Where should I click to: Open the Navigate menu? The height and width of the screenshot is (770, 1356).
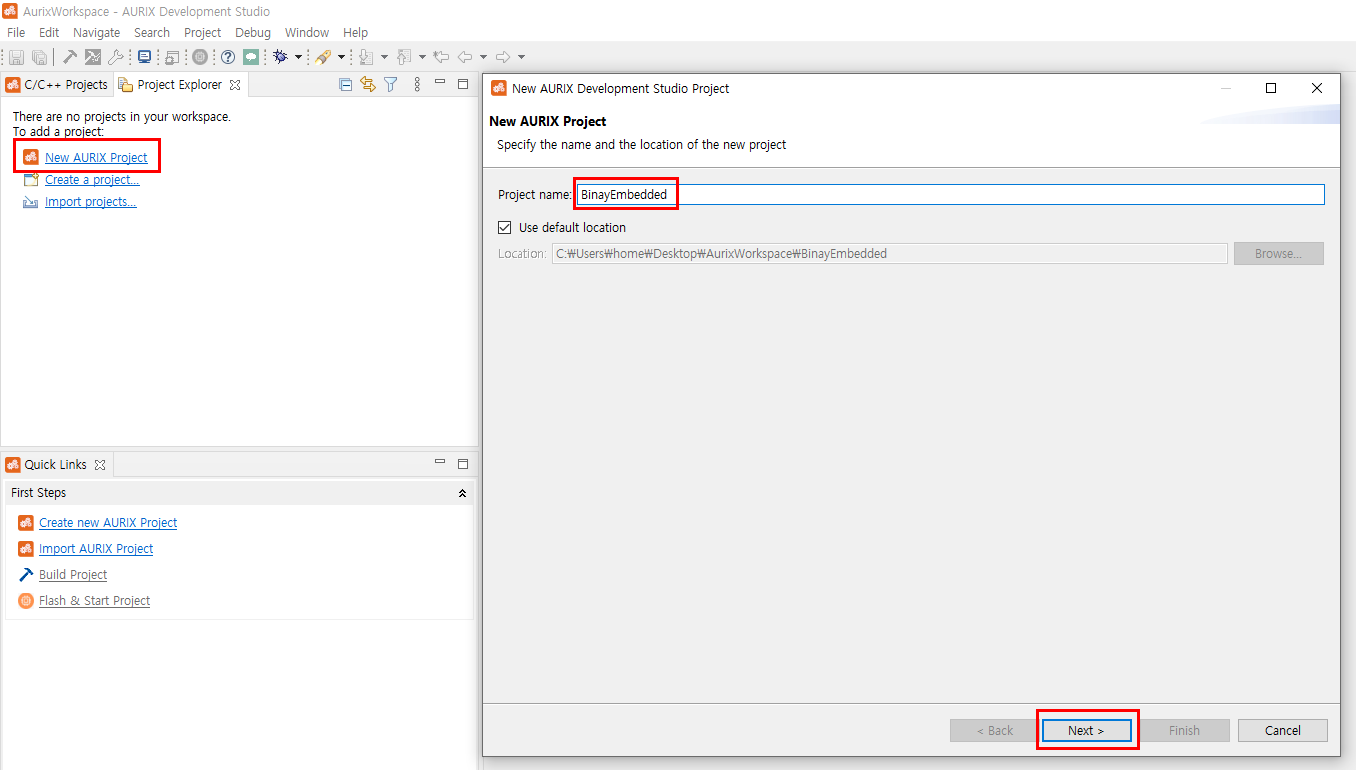(97, 32)
